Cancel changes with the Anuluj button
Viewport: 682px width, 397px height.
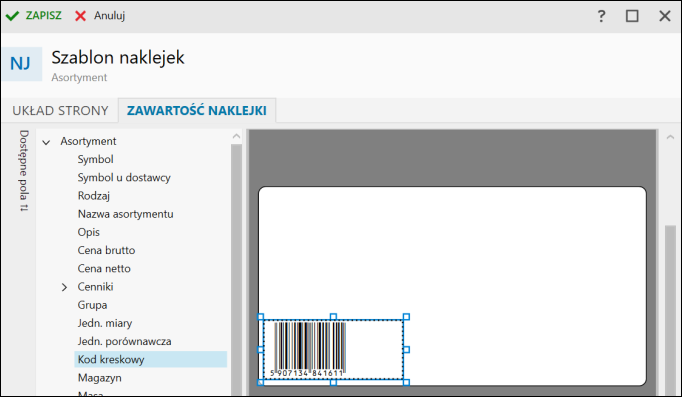[x=100, y=16]
